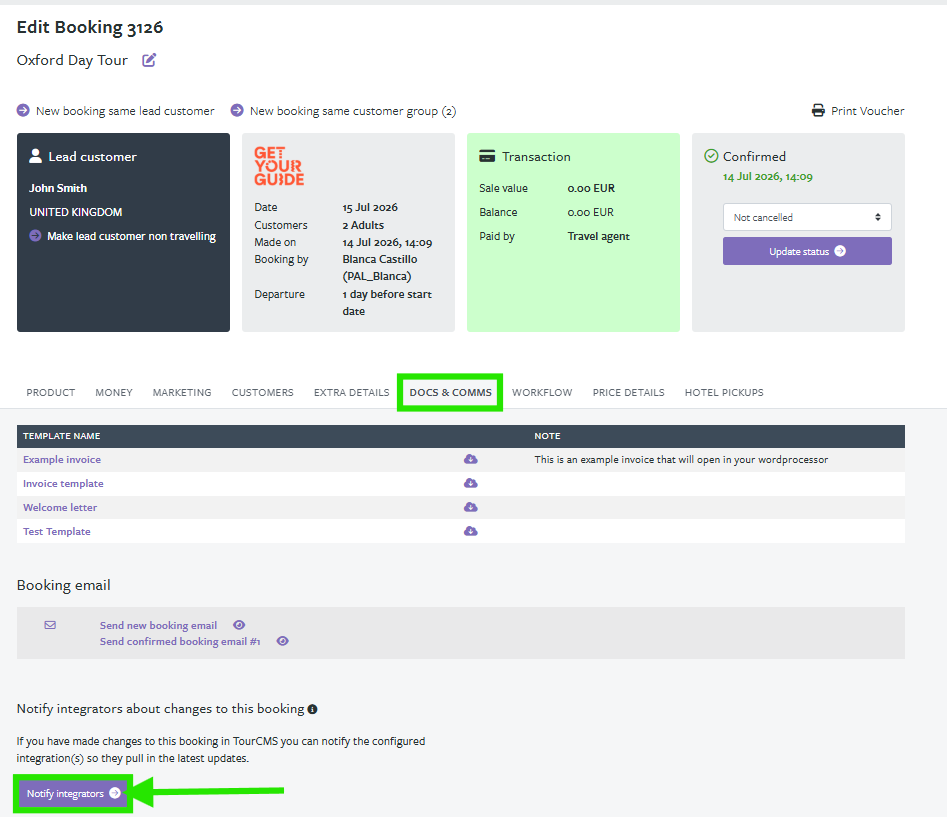The width and height of the screenshot is (947, 817).
Task: Download the Welcome letter cloud icon
Action: point(470,507)
